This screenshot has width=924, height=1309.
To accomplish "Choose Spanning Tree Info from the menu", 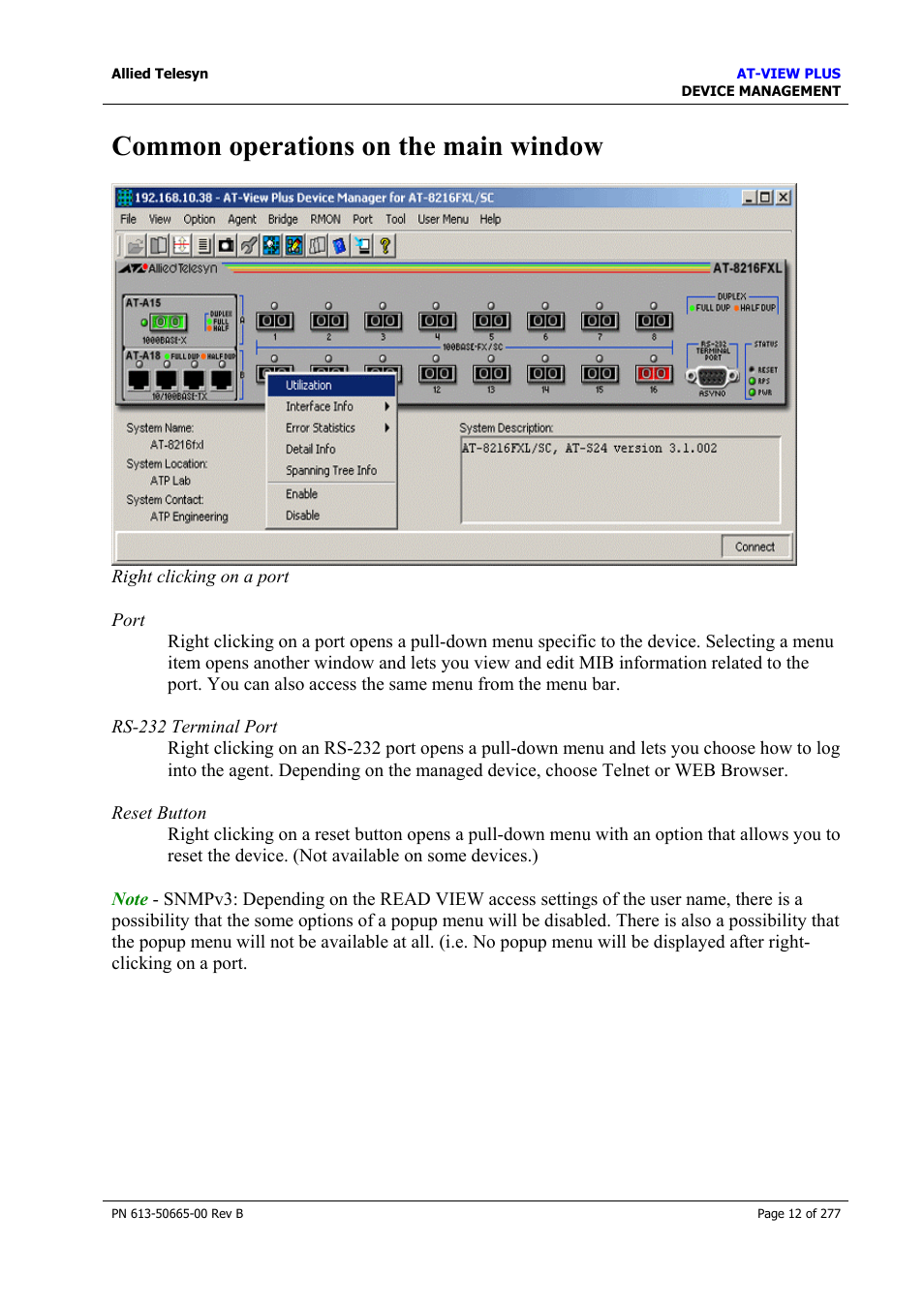I will [332, 471].
